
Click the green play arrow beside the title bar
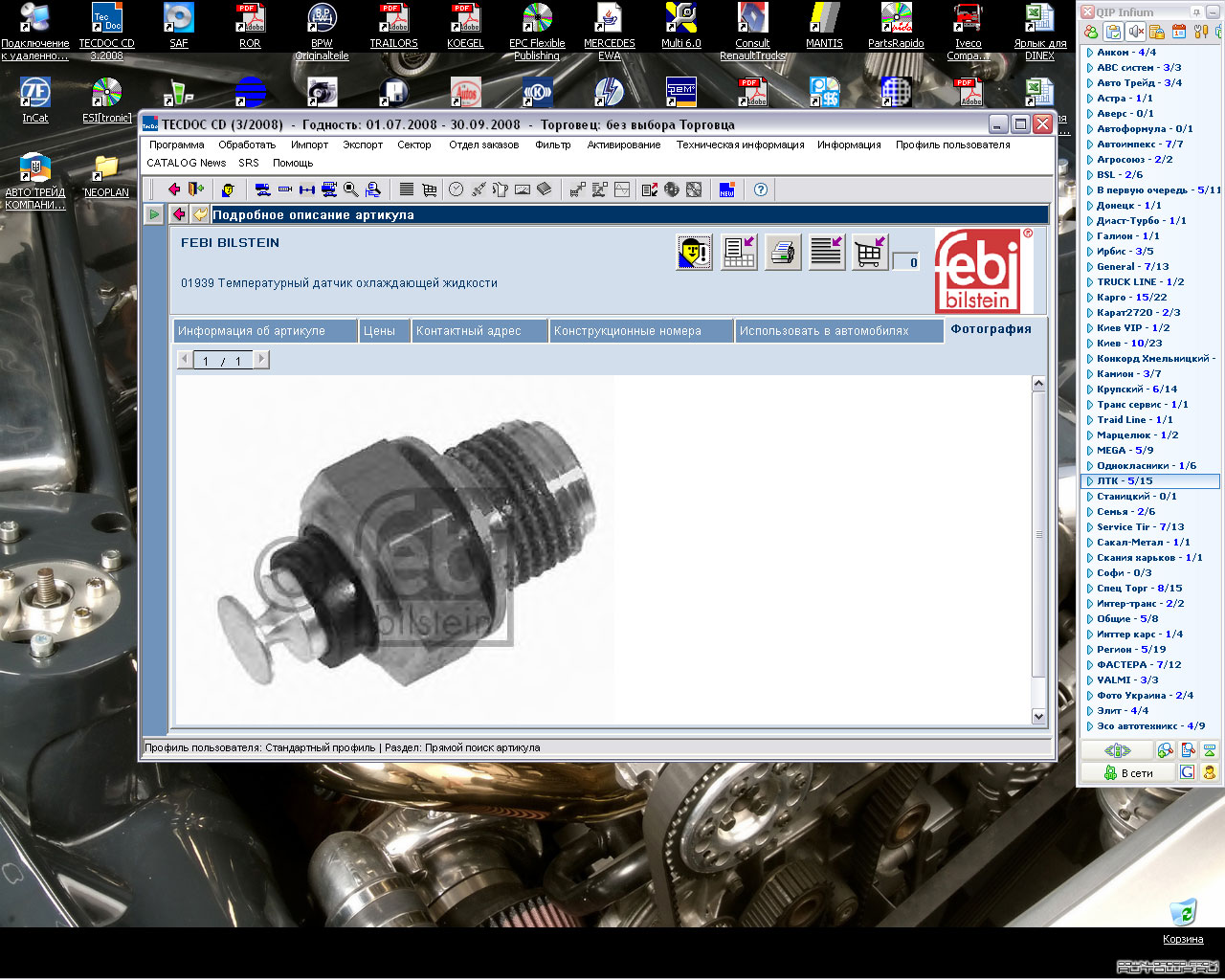coord(154,214)
